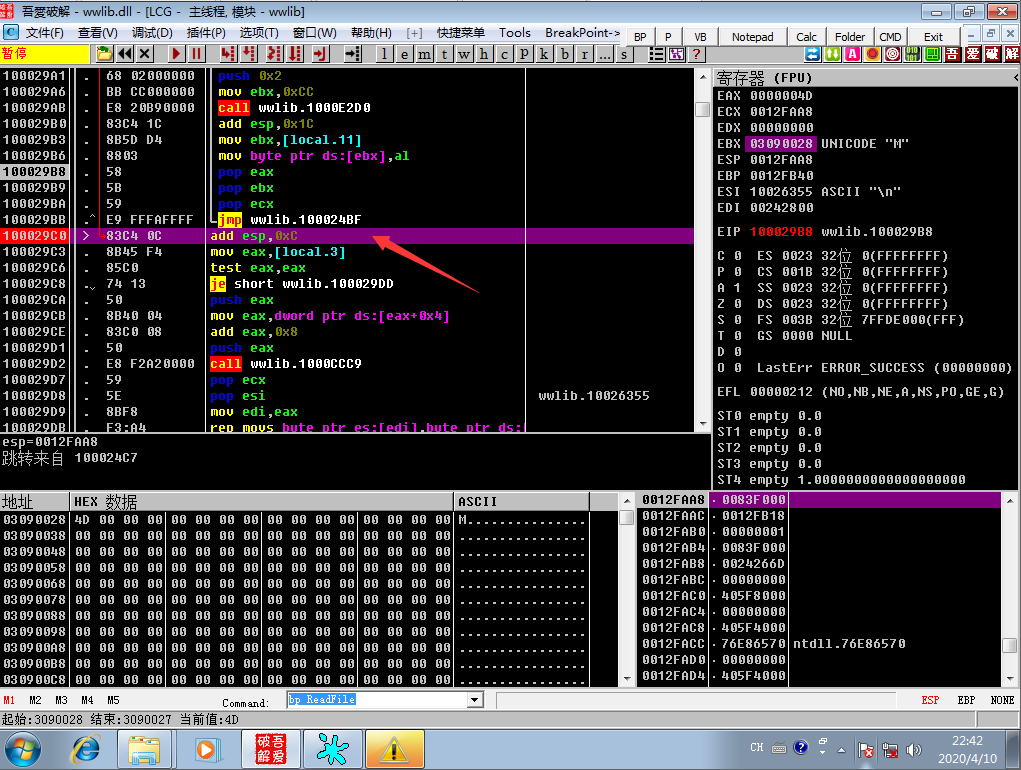Click the Step into toolbar icon
This screenshot has width=1021, height=770.
coord(227,54)
